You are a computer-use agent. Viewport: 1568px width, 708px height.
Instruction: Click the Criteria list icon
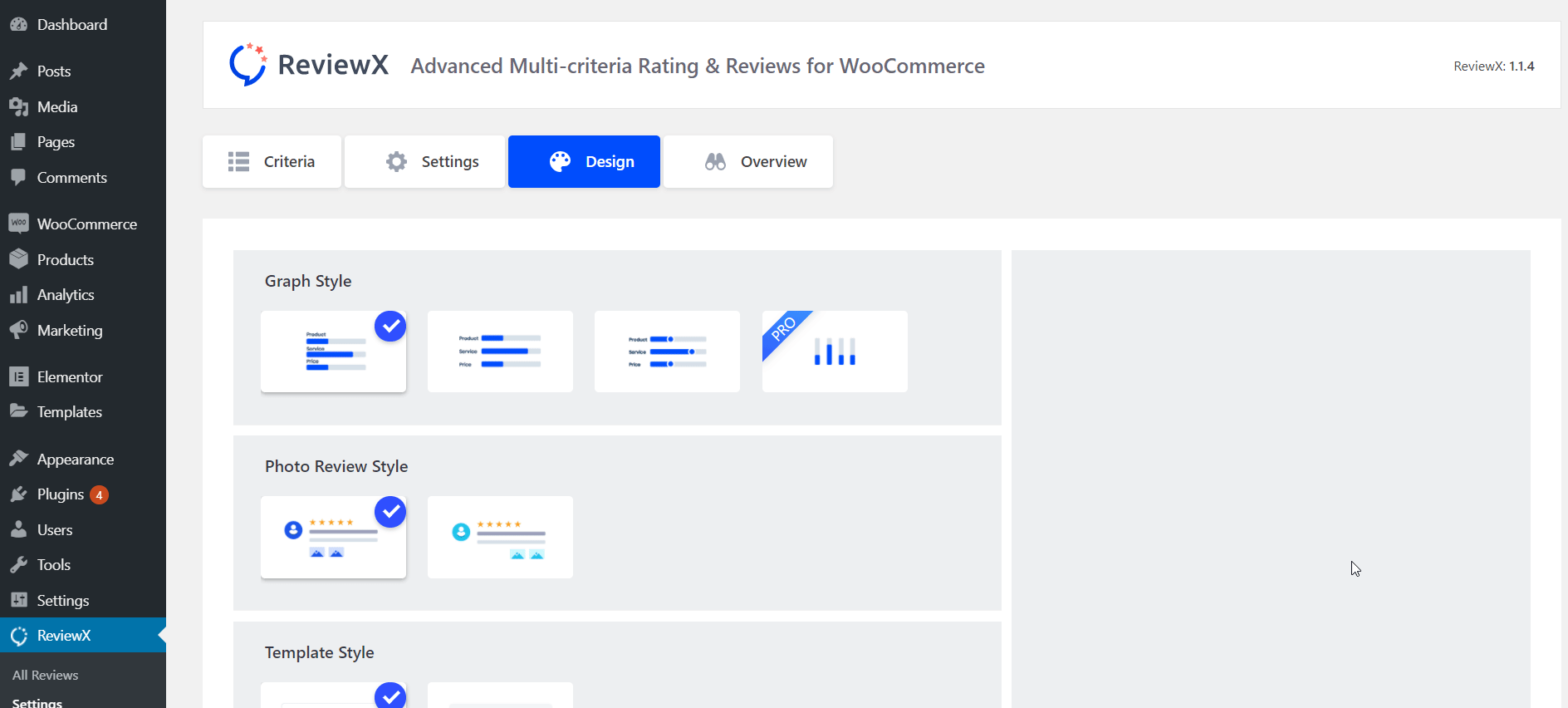[239, 161]
